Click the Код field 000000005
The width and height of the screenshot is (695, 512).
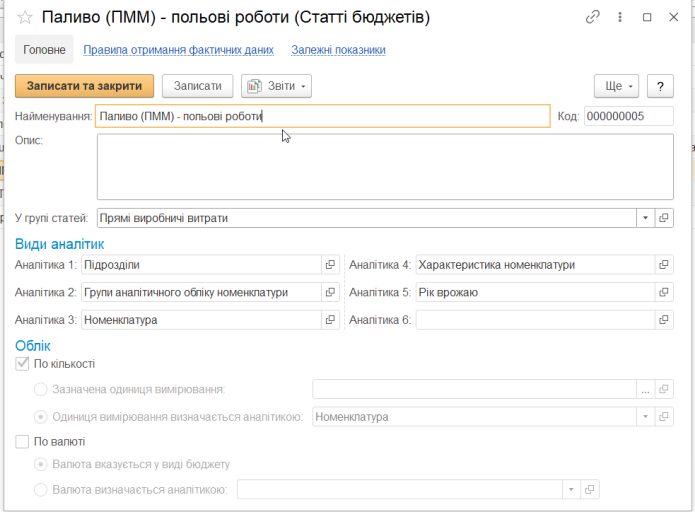pos(629,116)
